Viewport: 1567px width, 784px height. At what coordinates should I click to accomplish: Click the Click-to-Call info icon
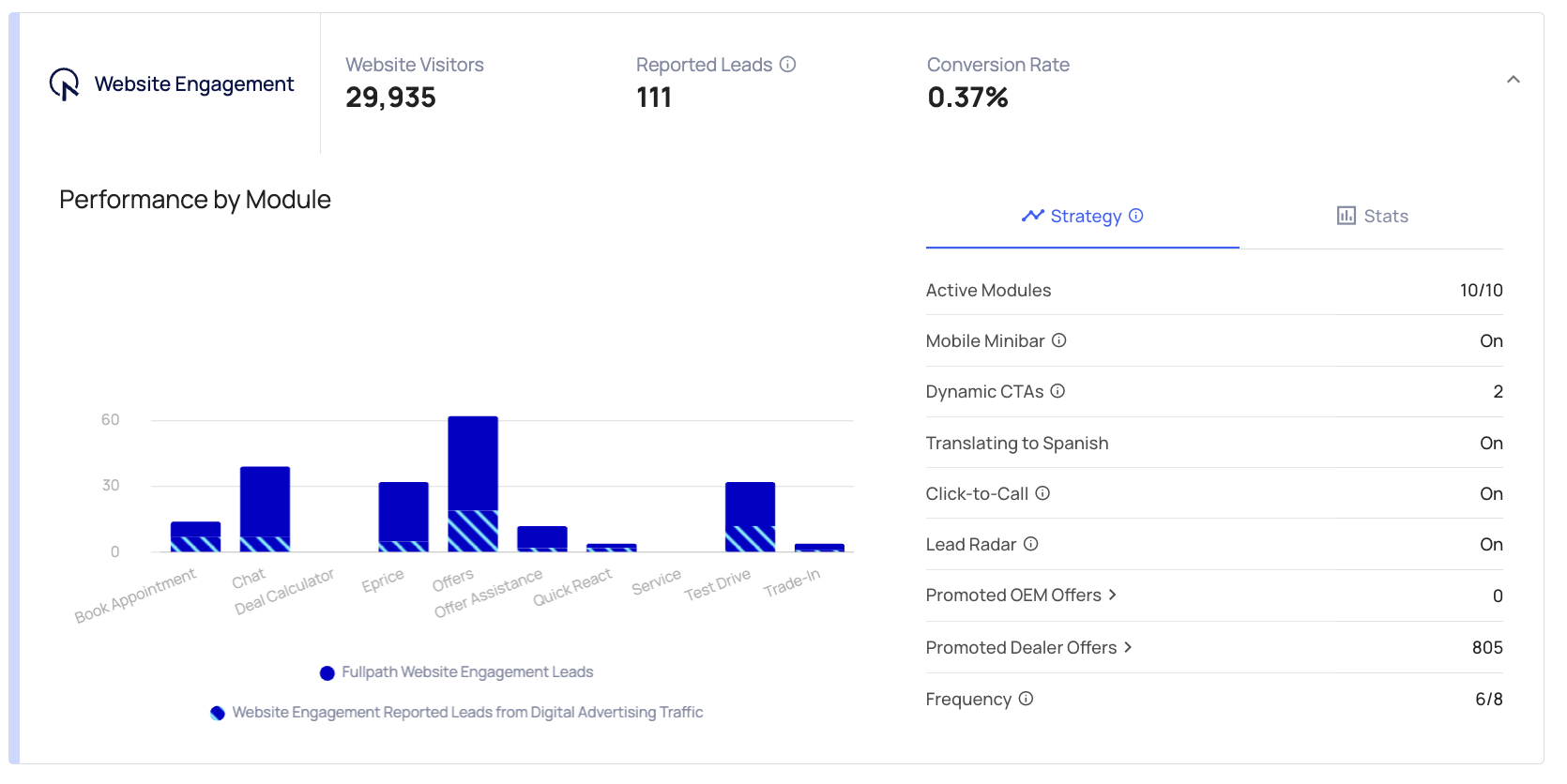(1042, 493)
